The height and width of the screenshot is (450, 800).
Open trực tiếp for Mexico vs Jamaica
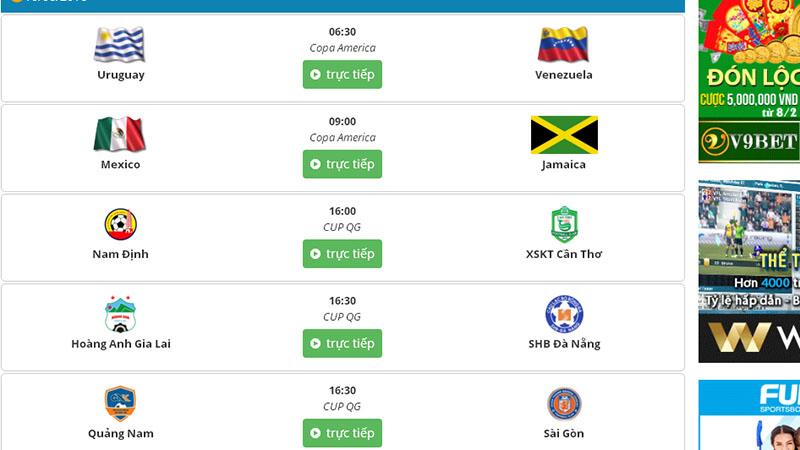(342, 164)
